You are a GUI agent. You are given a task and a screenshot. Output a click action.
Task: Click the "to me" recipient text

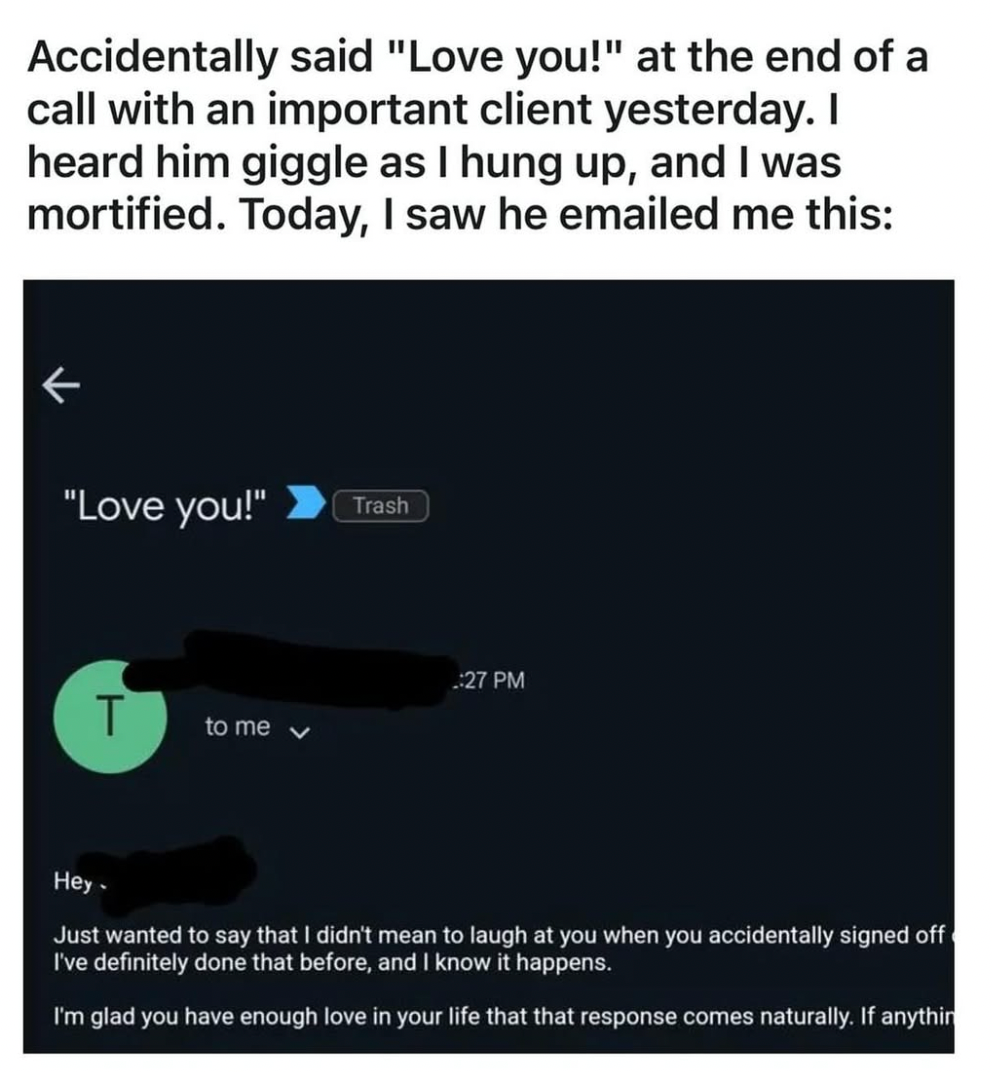pos(238,727)
